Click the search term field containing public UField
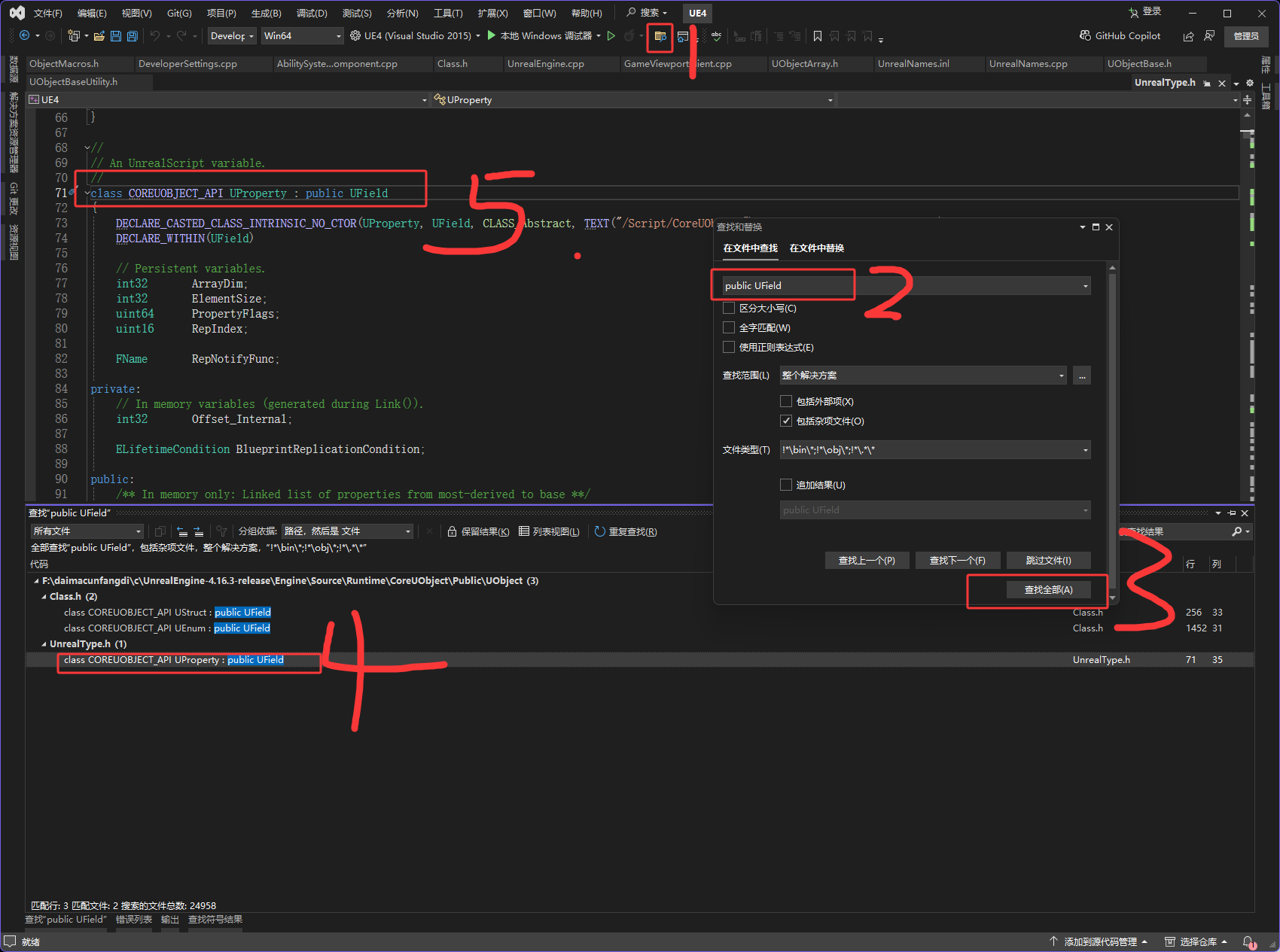This screenshot has height=952, width=1280. tap(906, 285)
